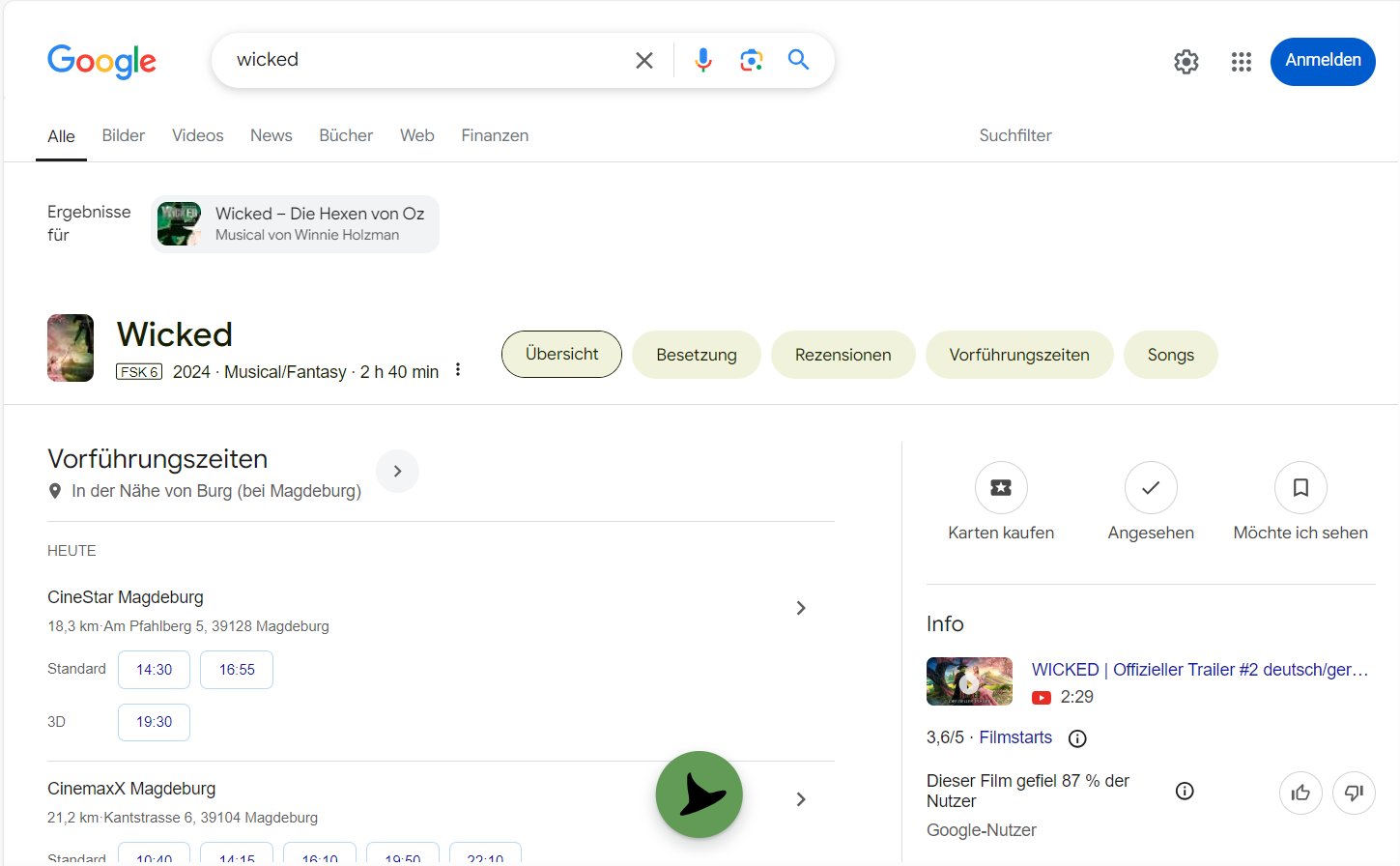Open info icon beside 87 % user rating

pyautogui.click(x=1185, y=791)
